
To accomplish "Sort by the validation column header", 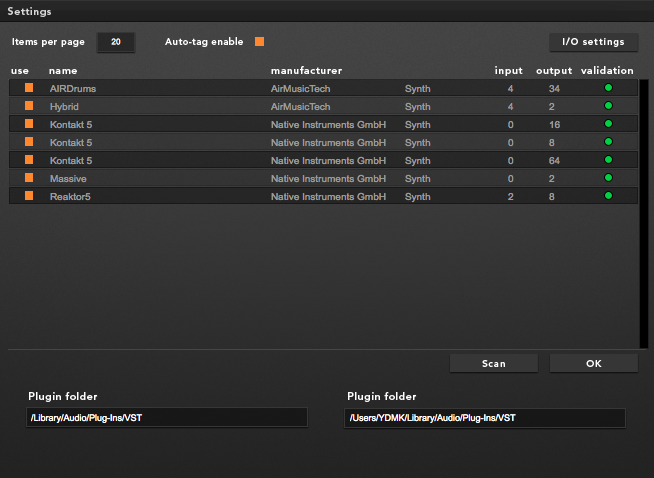I will click(x=607, y=70).
